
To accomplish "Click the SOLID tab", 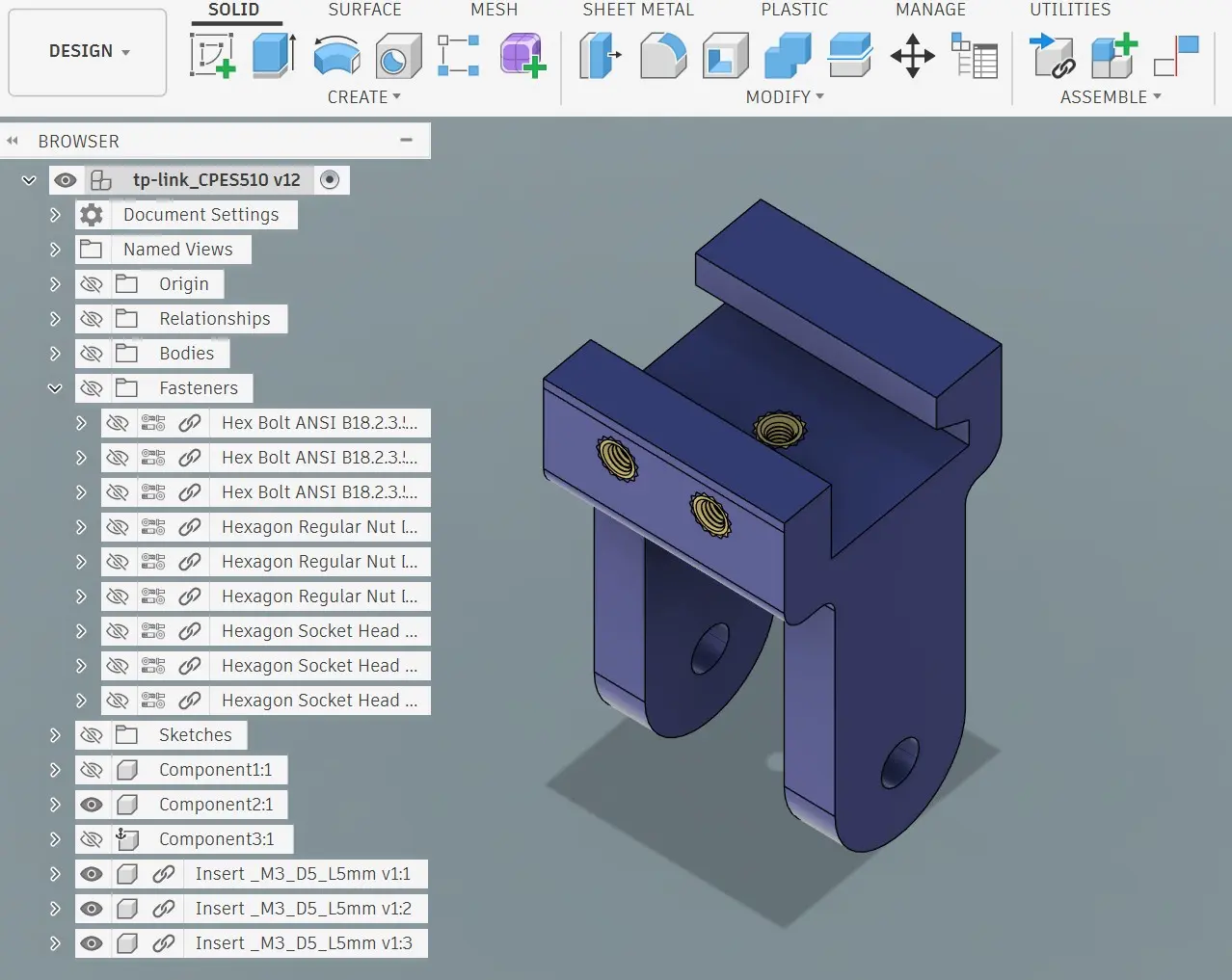I will [x=233, y=10].
